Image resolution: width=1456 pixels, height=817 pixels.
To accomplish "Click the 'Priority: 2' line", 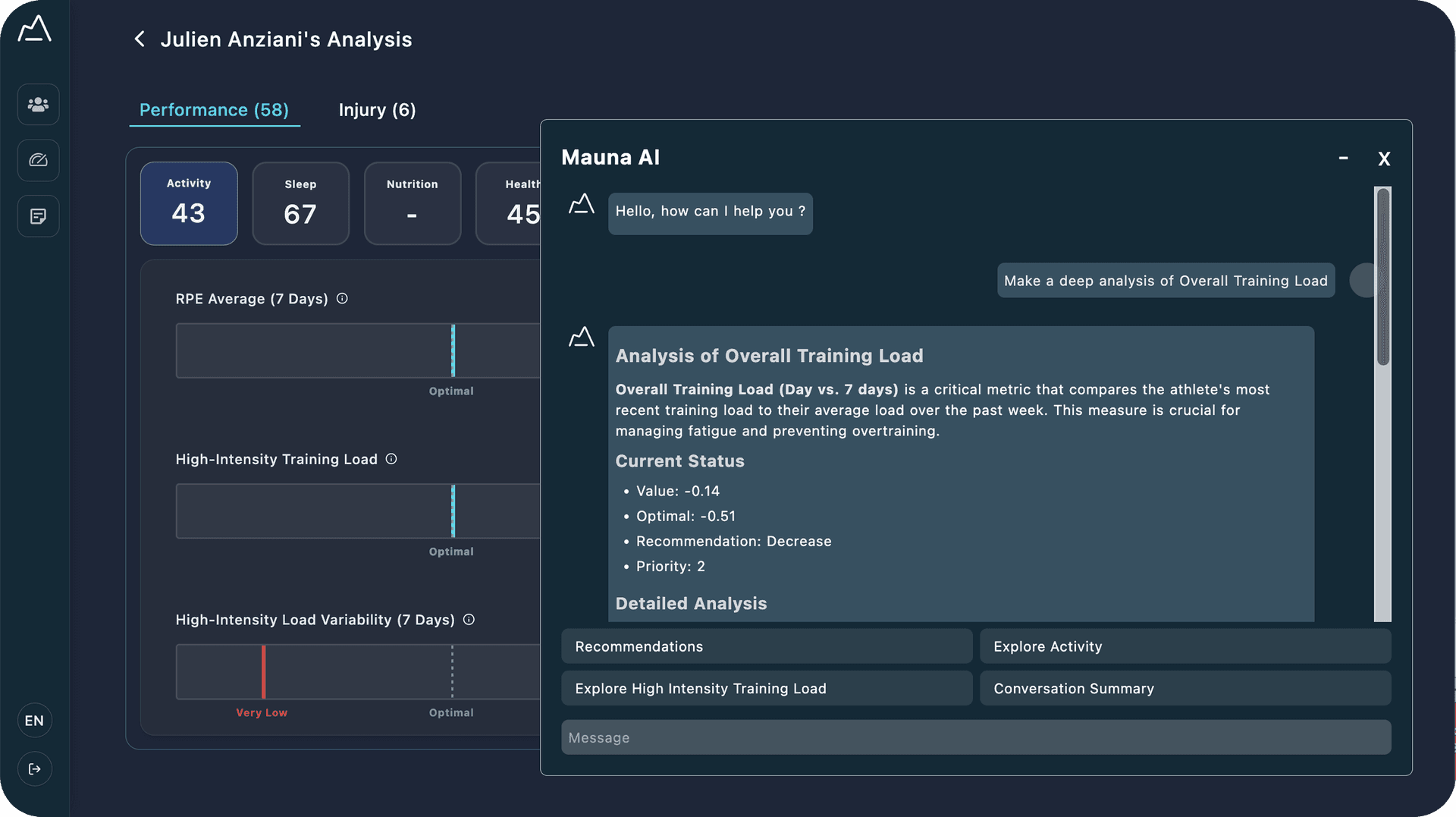I will [670, 566].
